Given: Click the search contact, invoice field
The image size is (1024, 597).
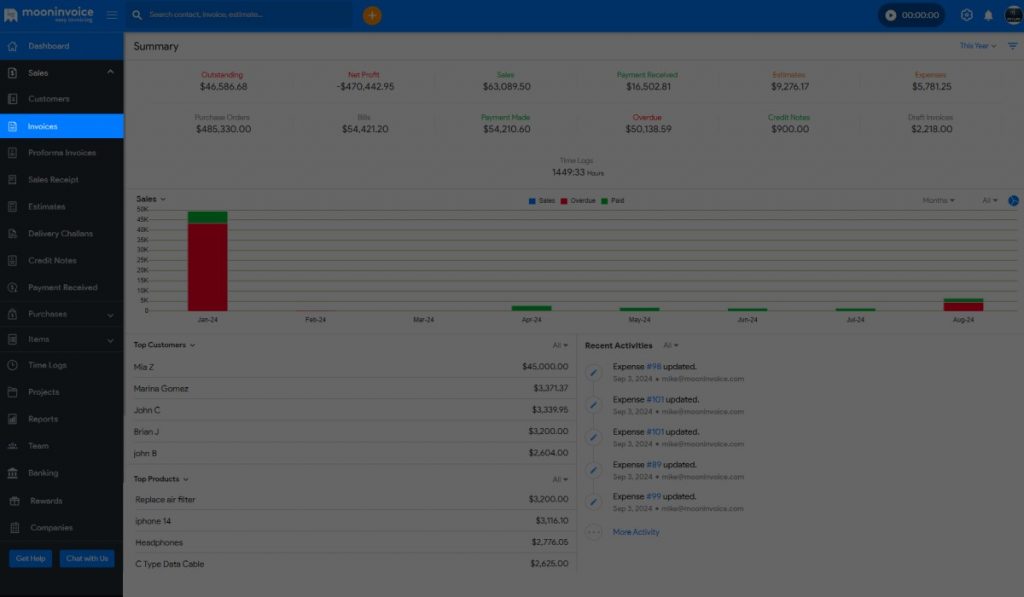Looking at the screenshot, I should pos(240,15).
